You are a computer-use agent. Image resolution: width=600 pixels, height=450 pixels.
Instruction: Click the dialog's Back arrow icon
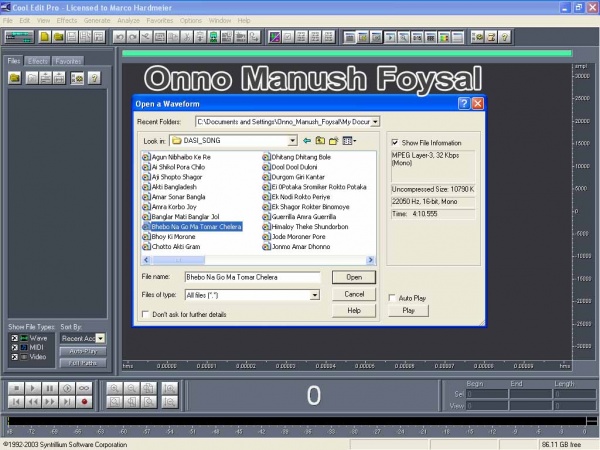(307, 141)
